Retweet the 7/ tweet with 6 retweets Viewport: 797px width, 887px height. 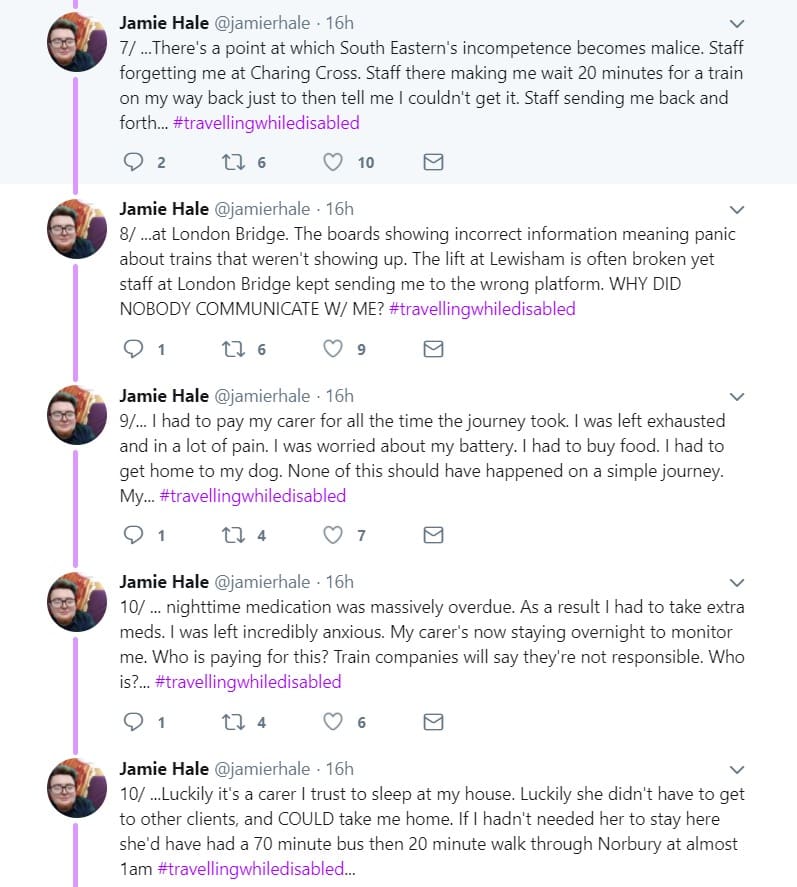pyautogui.click(x=233, y=162)
